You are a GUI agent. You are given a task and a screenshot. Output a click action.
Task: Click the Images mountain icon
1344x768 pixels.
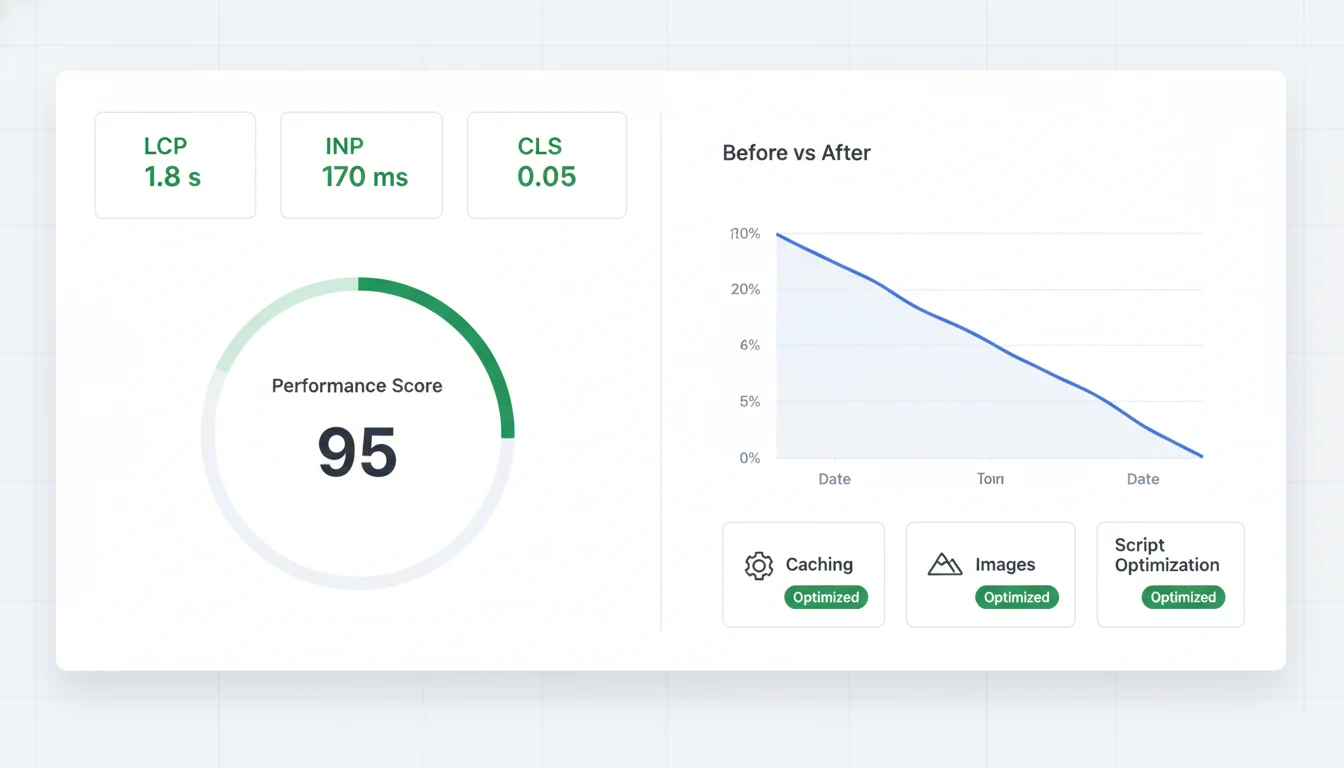point(944,564)
